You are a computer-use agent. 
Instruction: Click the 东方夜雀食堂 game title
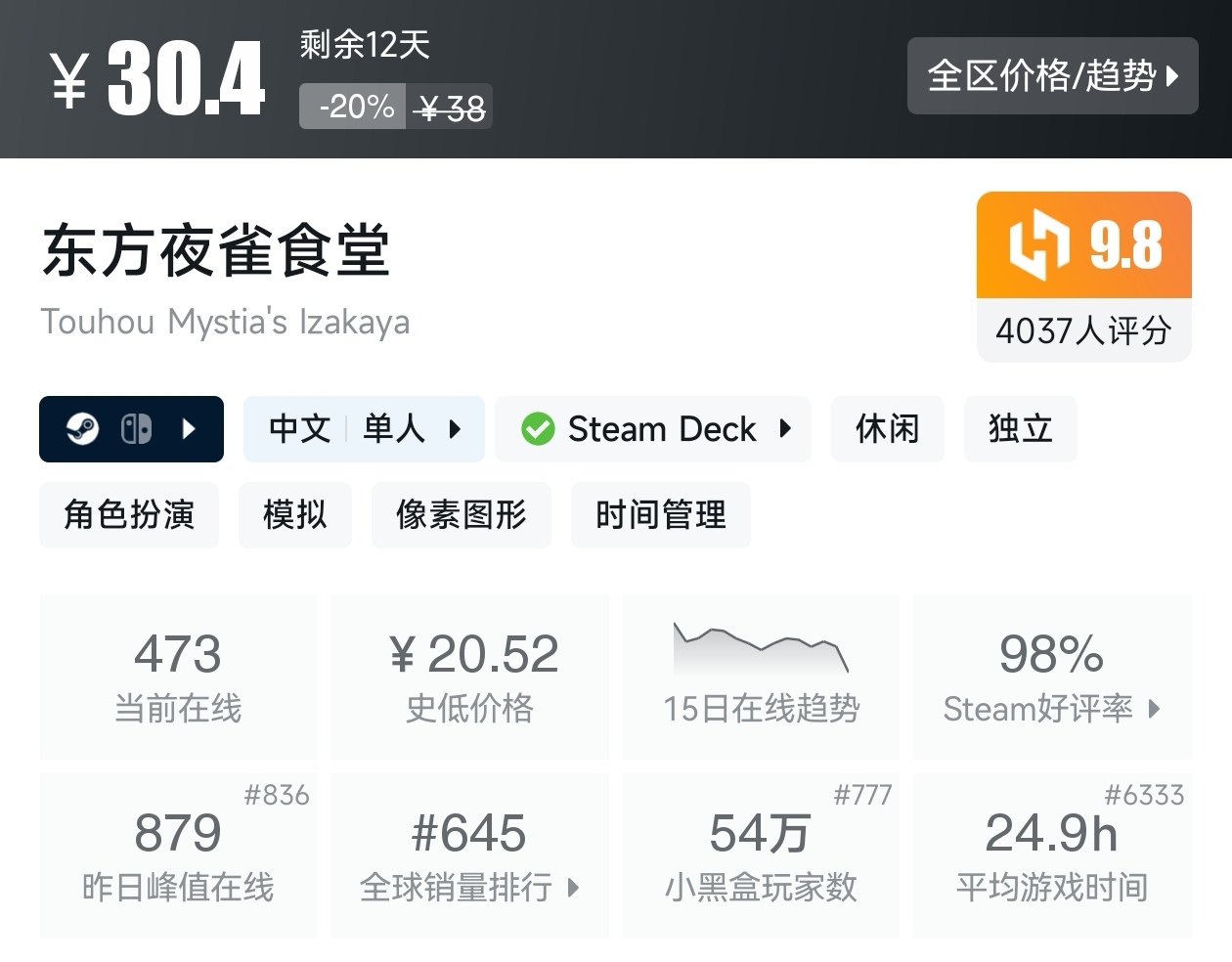tap(216, 250)
